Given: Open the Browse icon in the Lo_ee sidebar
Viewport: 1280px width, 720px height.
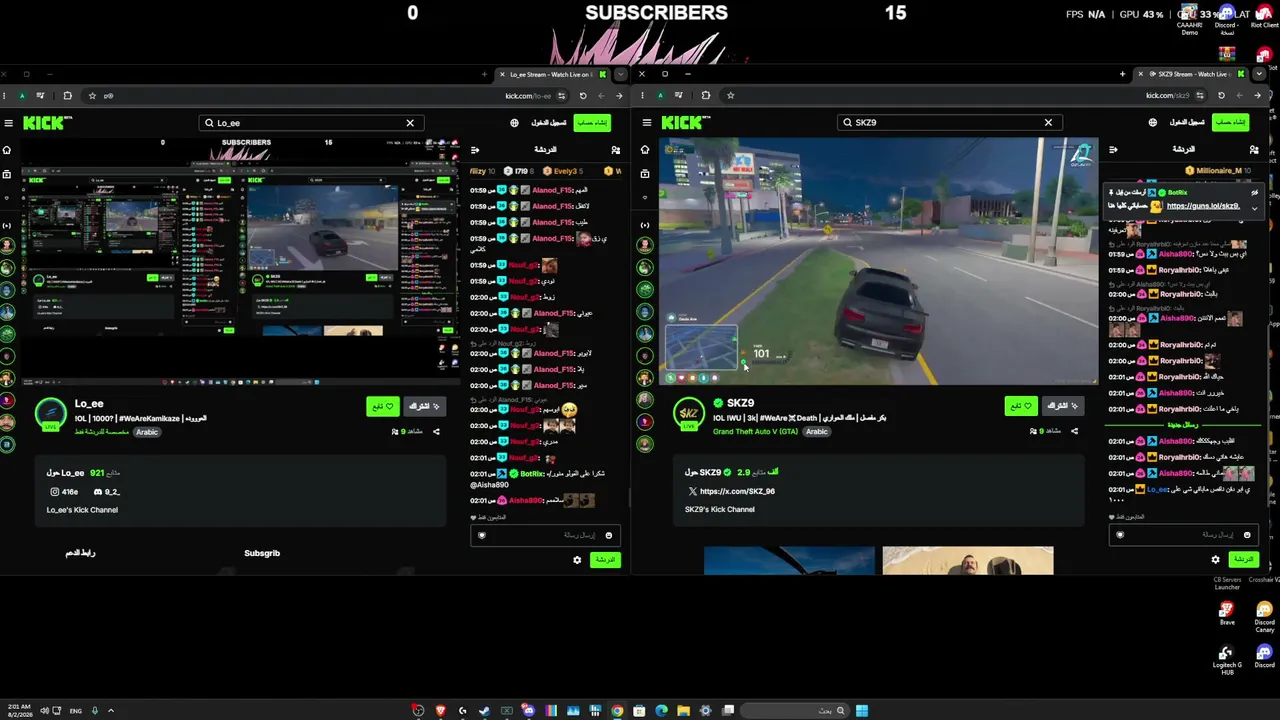Looking at the screenshot, I should point(7,174).
